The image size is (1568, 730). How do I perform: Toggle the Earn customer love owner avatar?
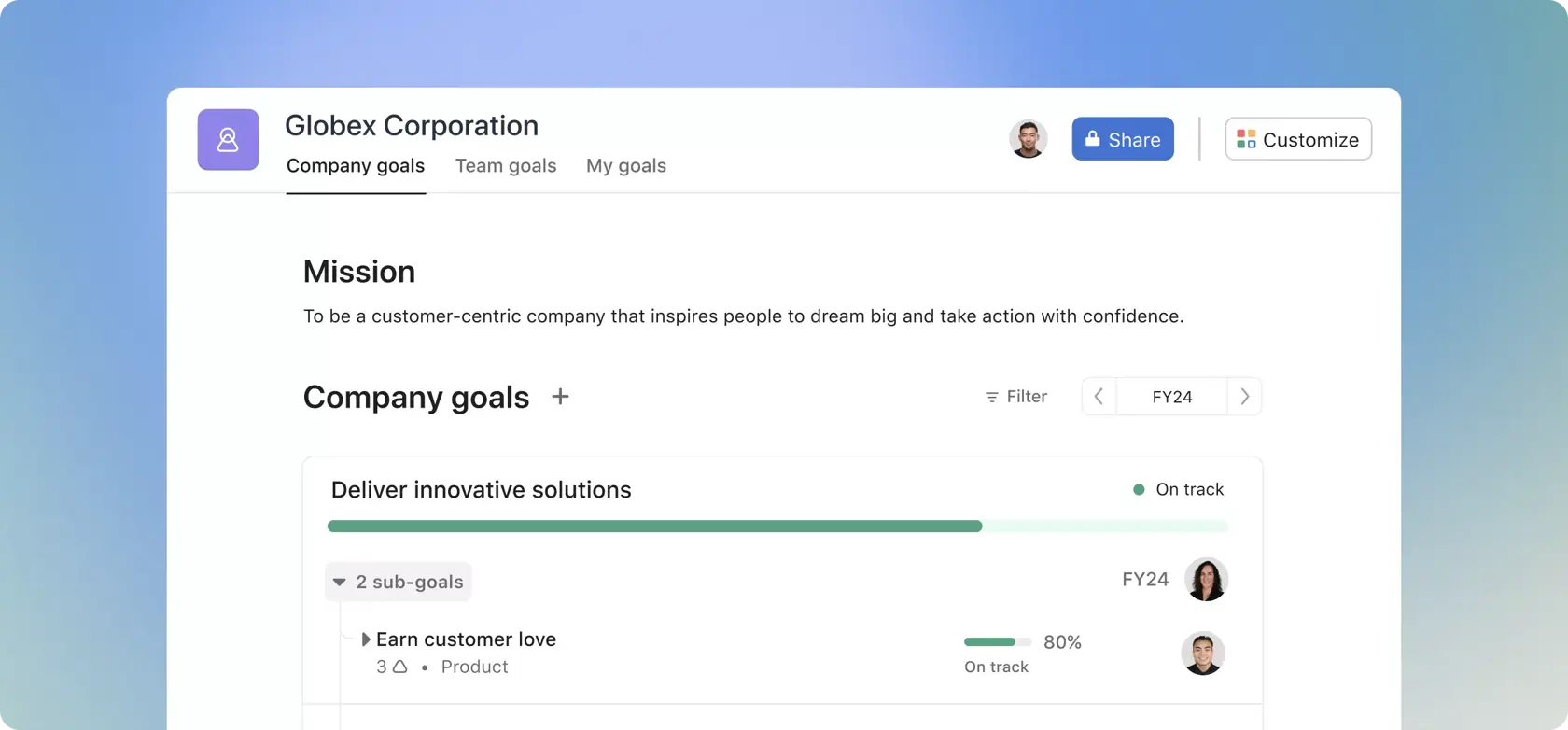[1203, 653]
